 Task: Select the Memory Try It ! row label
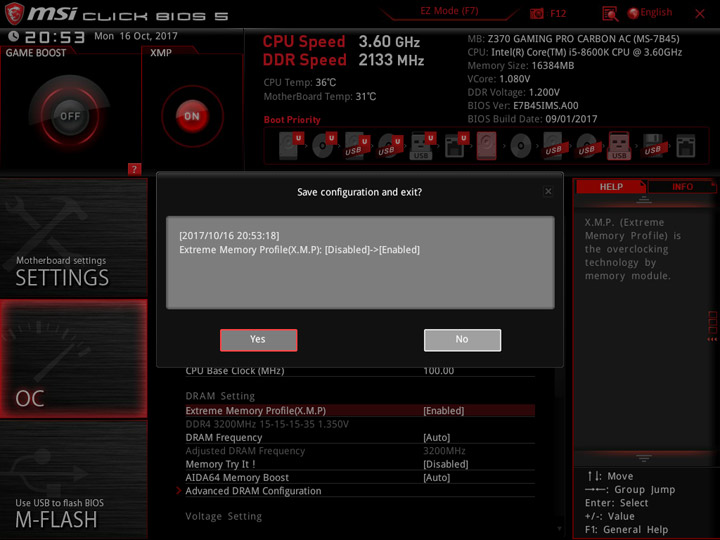220,464
